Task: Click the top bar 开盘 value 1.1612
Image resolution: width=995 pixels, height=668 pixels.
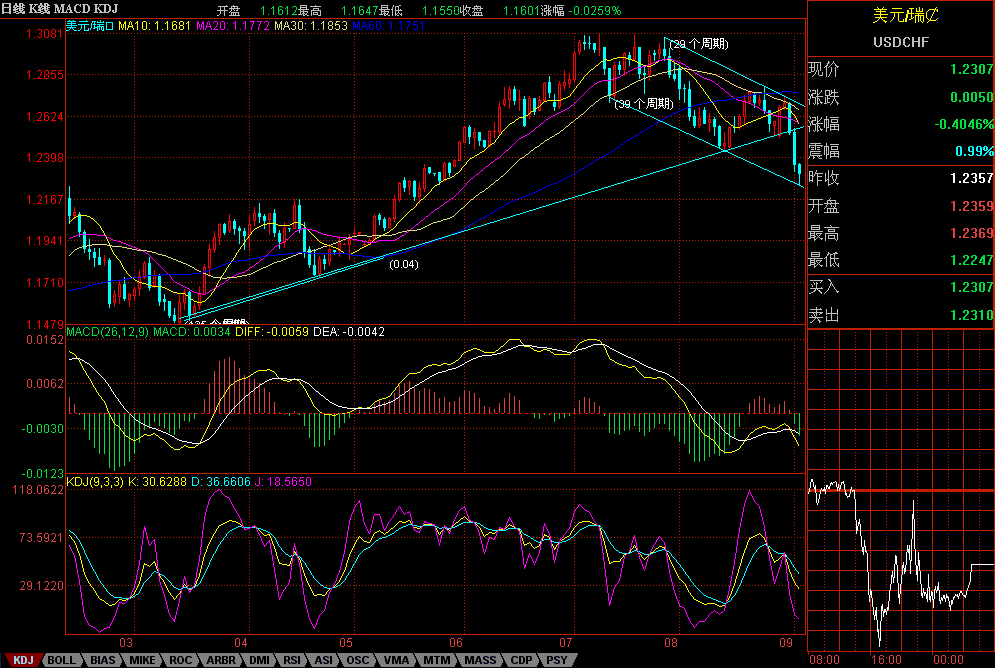Action: [x=279, y=11]
